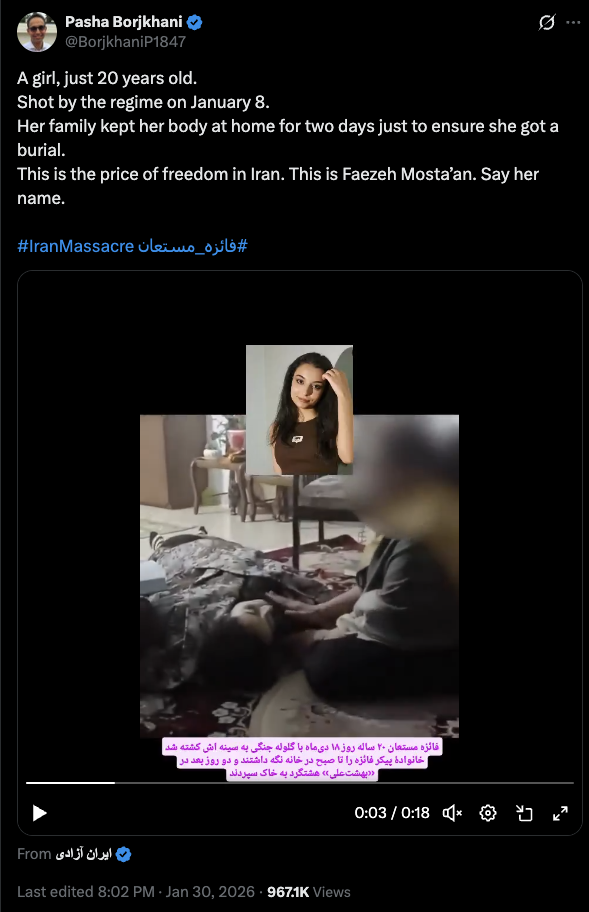
Task: Open the Persian Faezeh Mosta'an hashtag
Action: [192, 246]
